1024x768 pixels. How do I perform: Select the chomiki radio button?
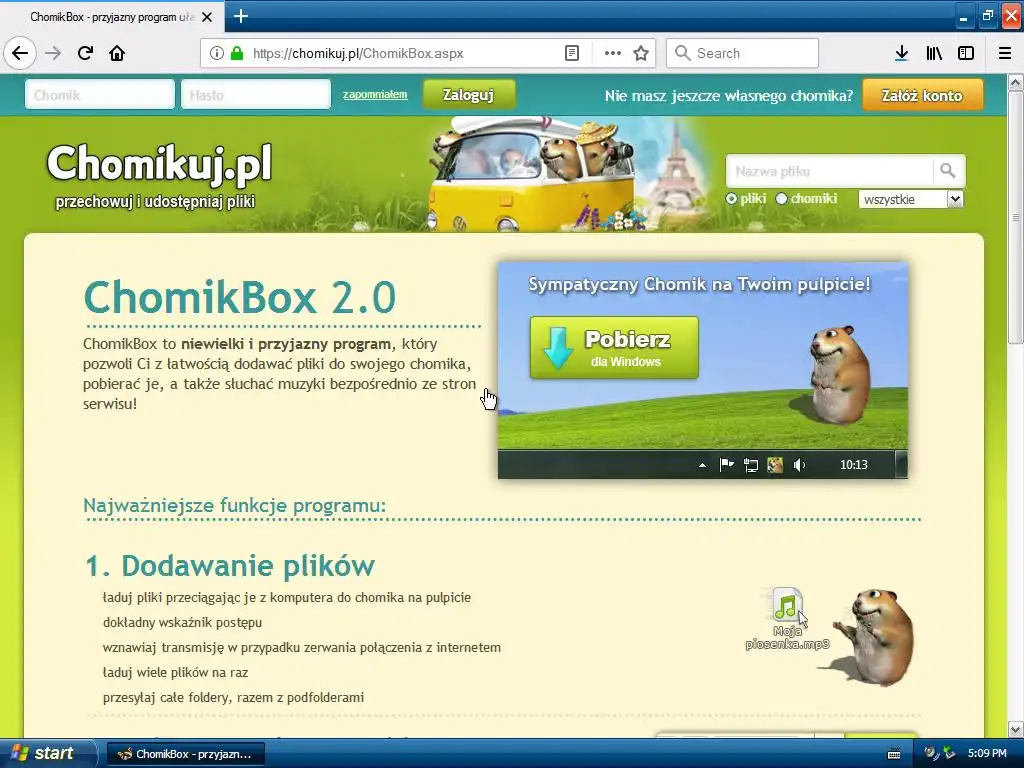[x=781, y=199]
